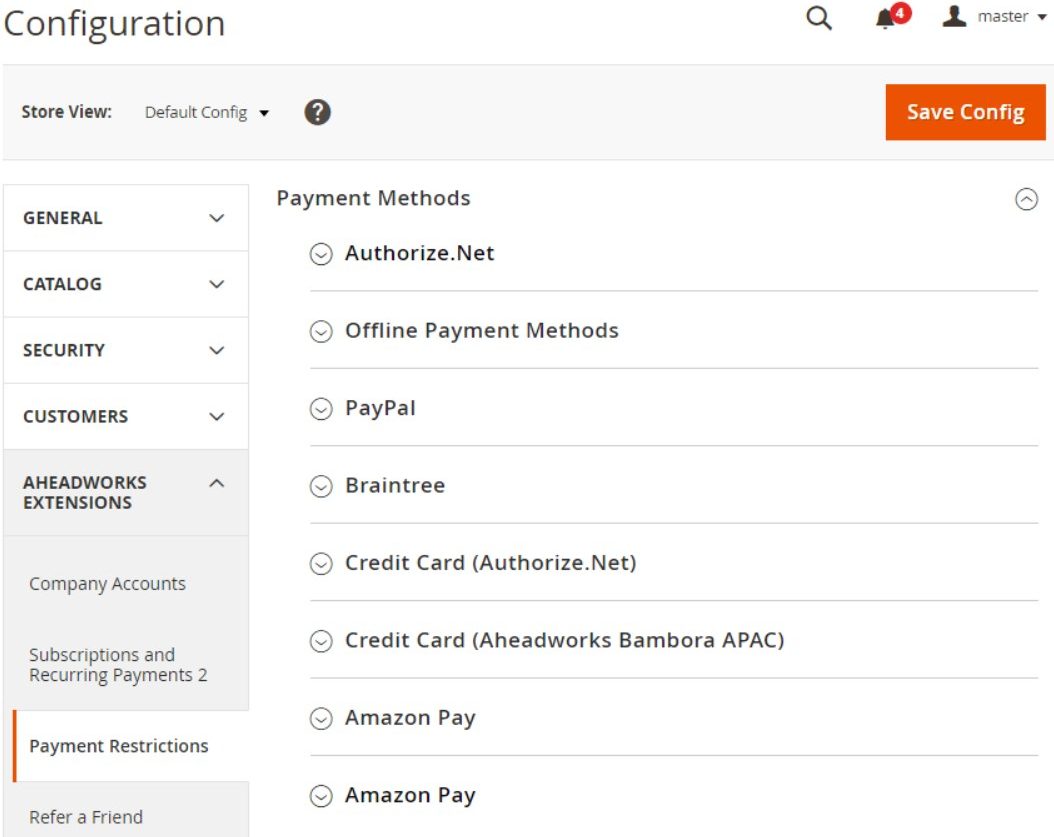Image resolution: width=1054 pixels, height=837 pixels.
Task: Open the master user account menu
Action: point(994,16)
